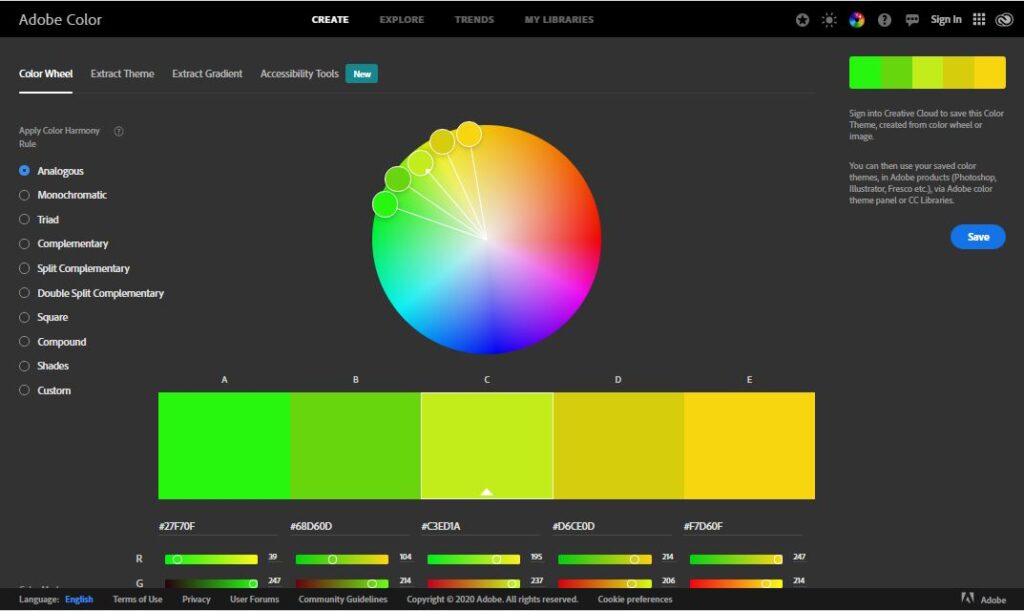Switch to the Extract Gradient tab
The width and height of the screenshot is (1024, 611).
pos(207,74)
